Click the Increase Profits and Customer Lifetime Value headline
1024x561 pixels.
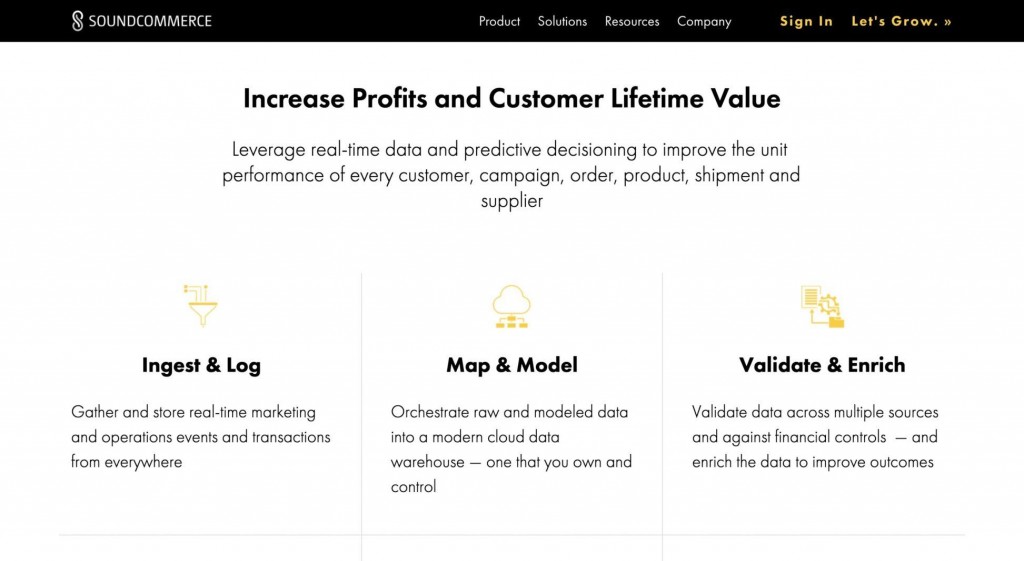[x=512, y=98]
